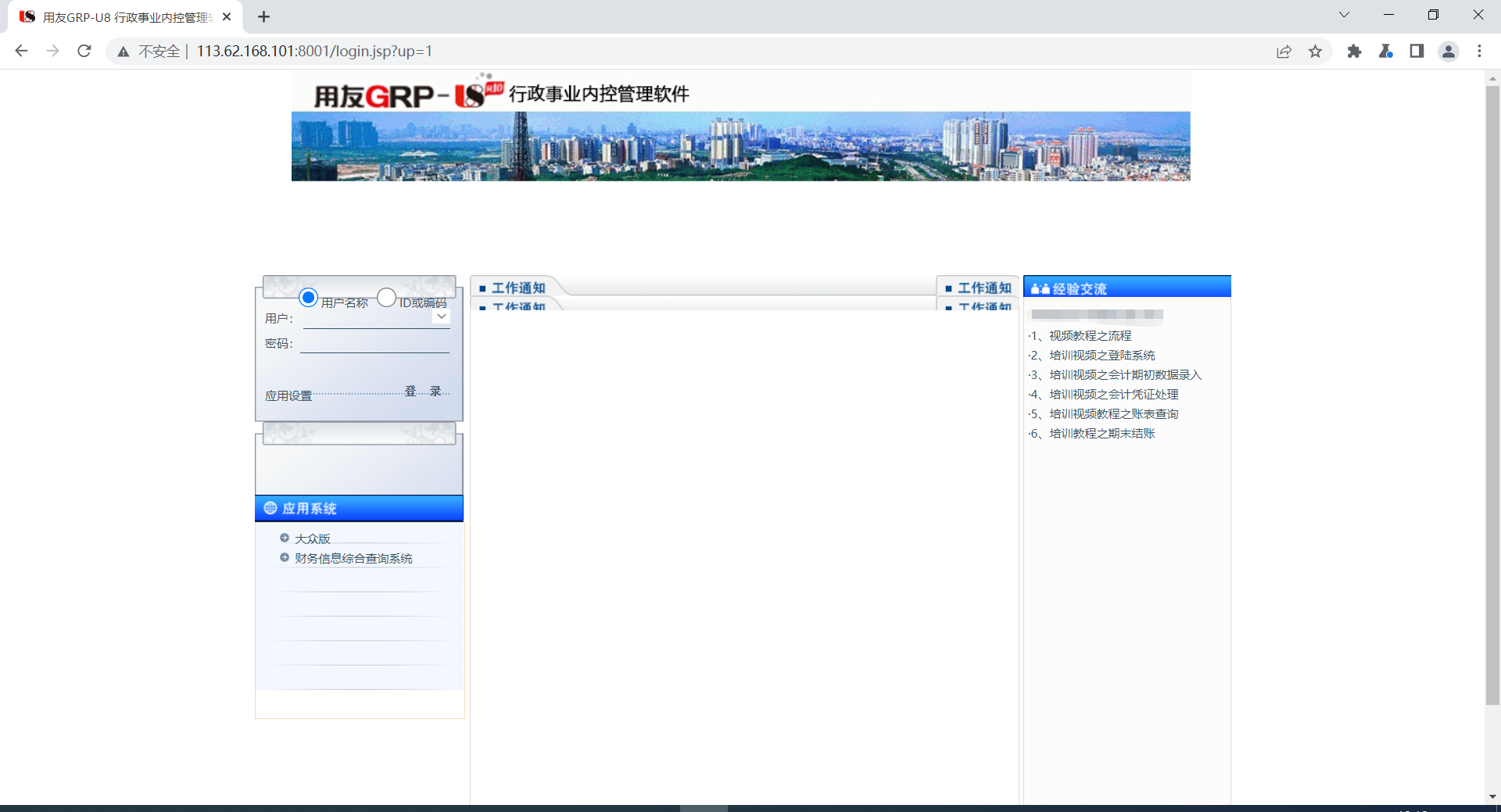Select the 用户名称 radio button
Image resolution: width=1501 pixels, height=812 pixels.
(x=308, y=298)
